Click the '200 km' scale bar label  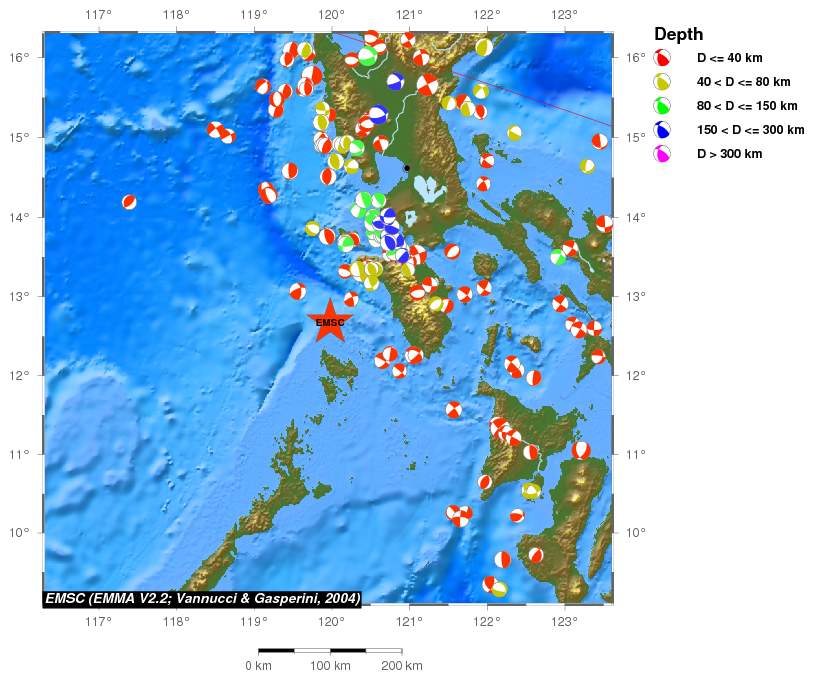[401, 666]
